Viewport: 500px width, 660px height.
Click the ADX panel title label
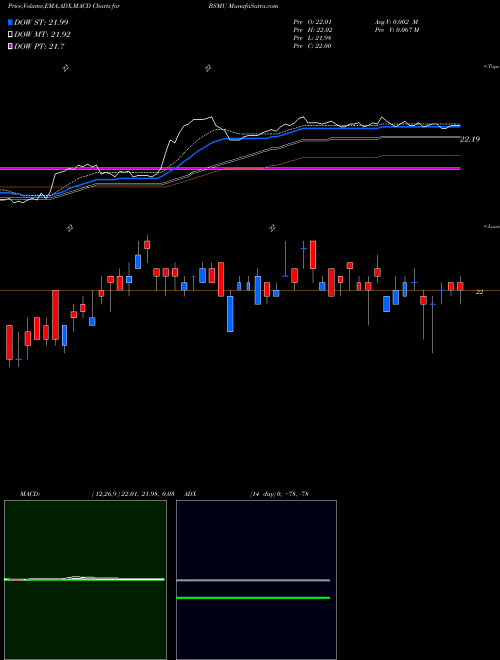(x=191, y=494)
